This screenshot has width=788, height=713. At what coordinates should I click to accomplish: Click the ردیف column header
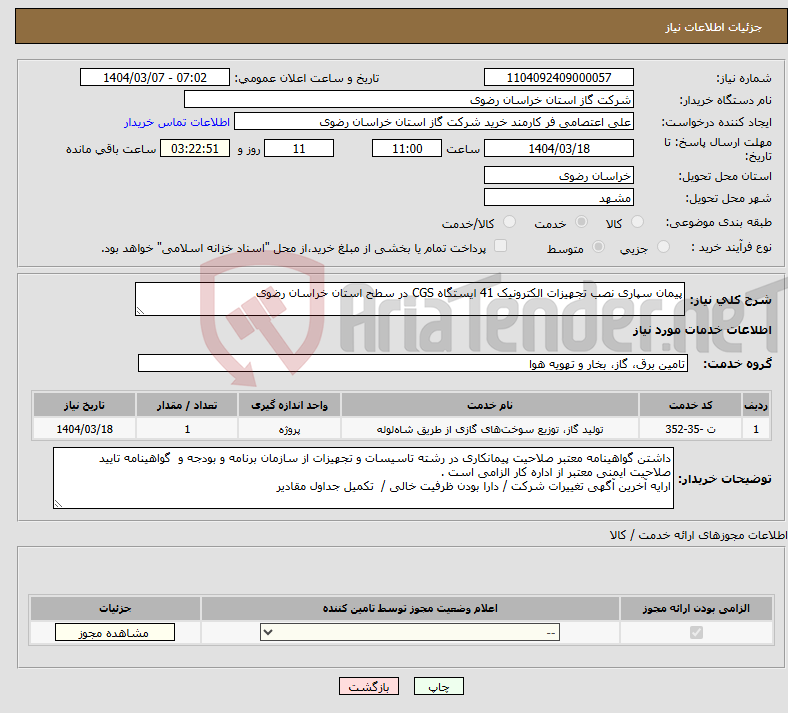click(756, 405)
